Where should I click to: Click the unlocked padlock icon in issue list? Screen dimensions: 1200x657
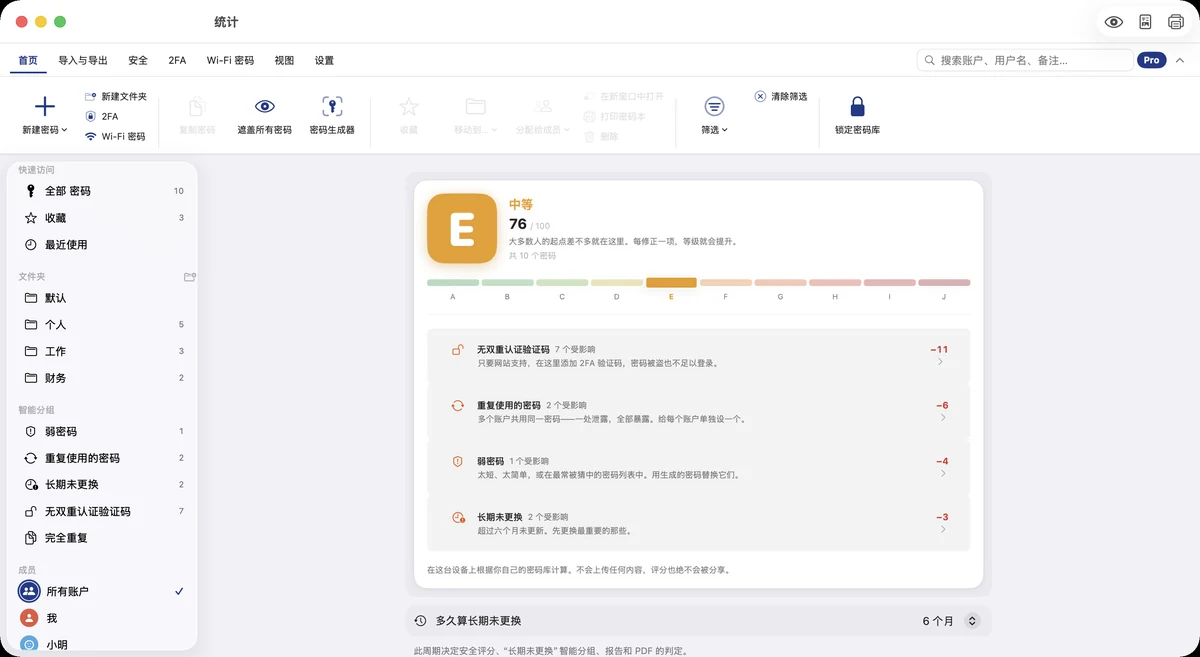pyautogui.click(x=458, y=350)
